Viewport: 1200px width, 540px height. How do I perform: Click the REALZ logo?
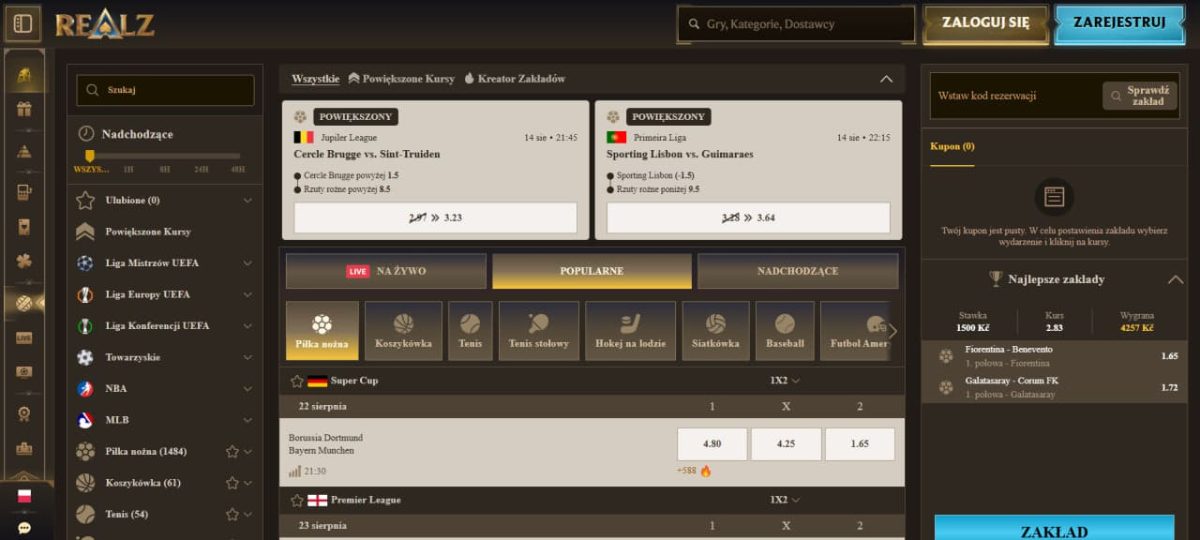click(x=104, y=24)
